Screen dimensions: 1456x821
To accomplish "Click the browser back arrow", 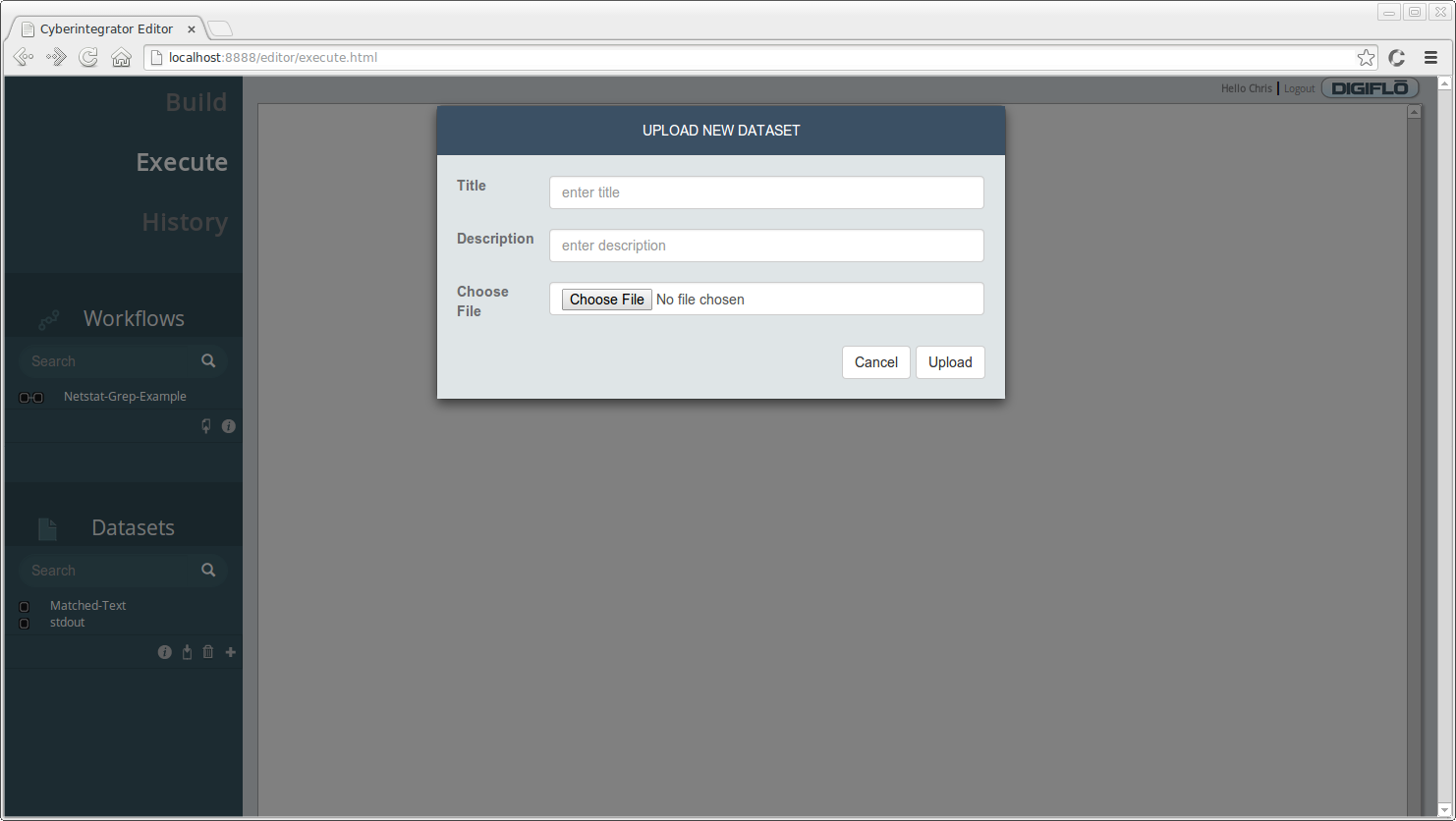I will (25, 57).
